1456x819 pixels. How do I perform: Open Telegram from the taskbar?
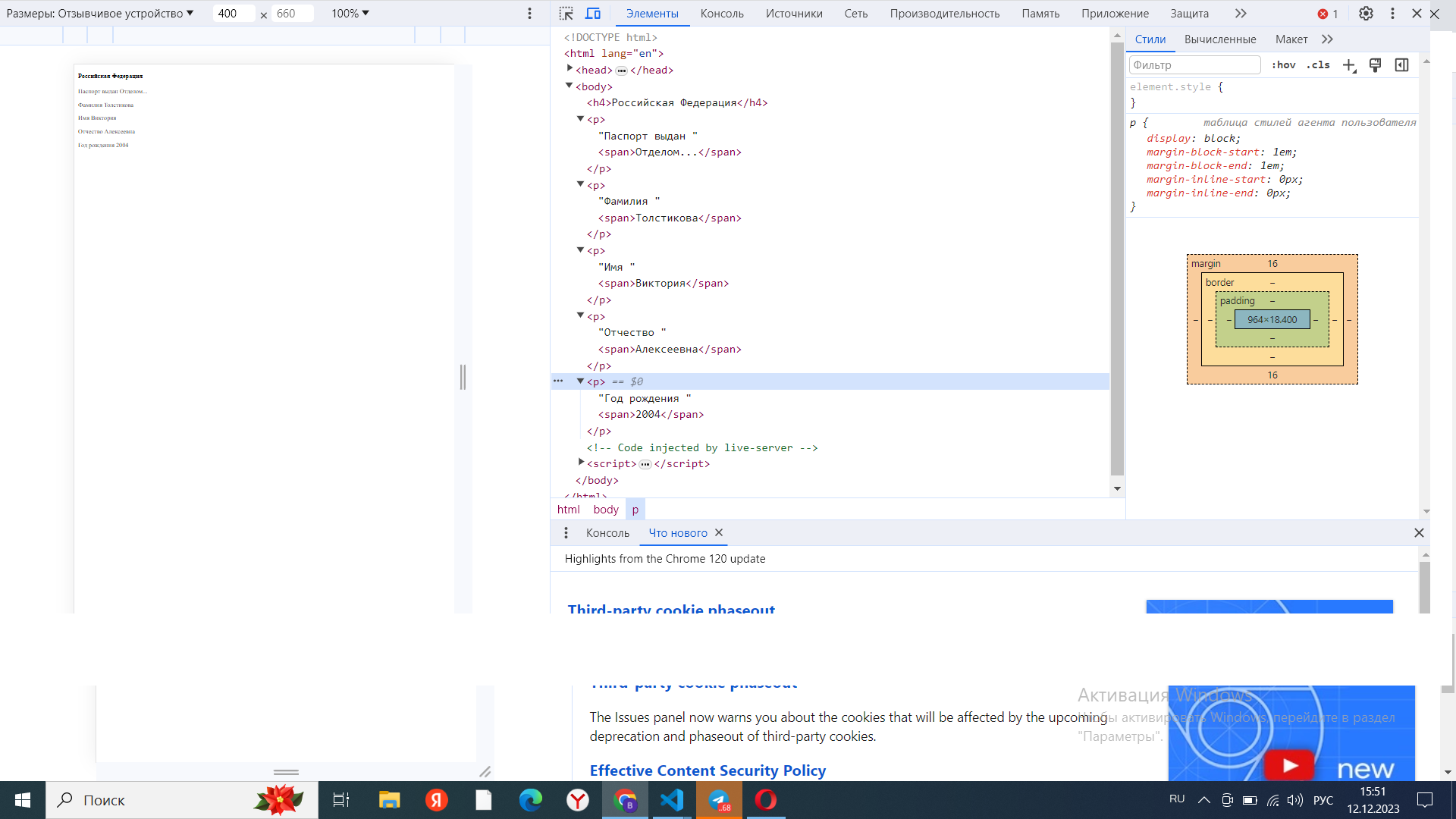[719, 800]
